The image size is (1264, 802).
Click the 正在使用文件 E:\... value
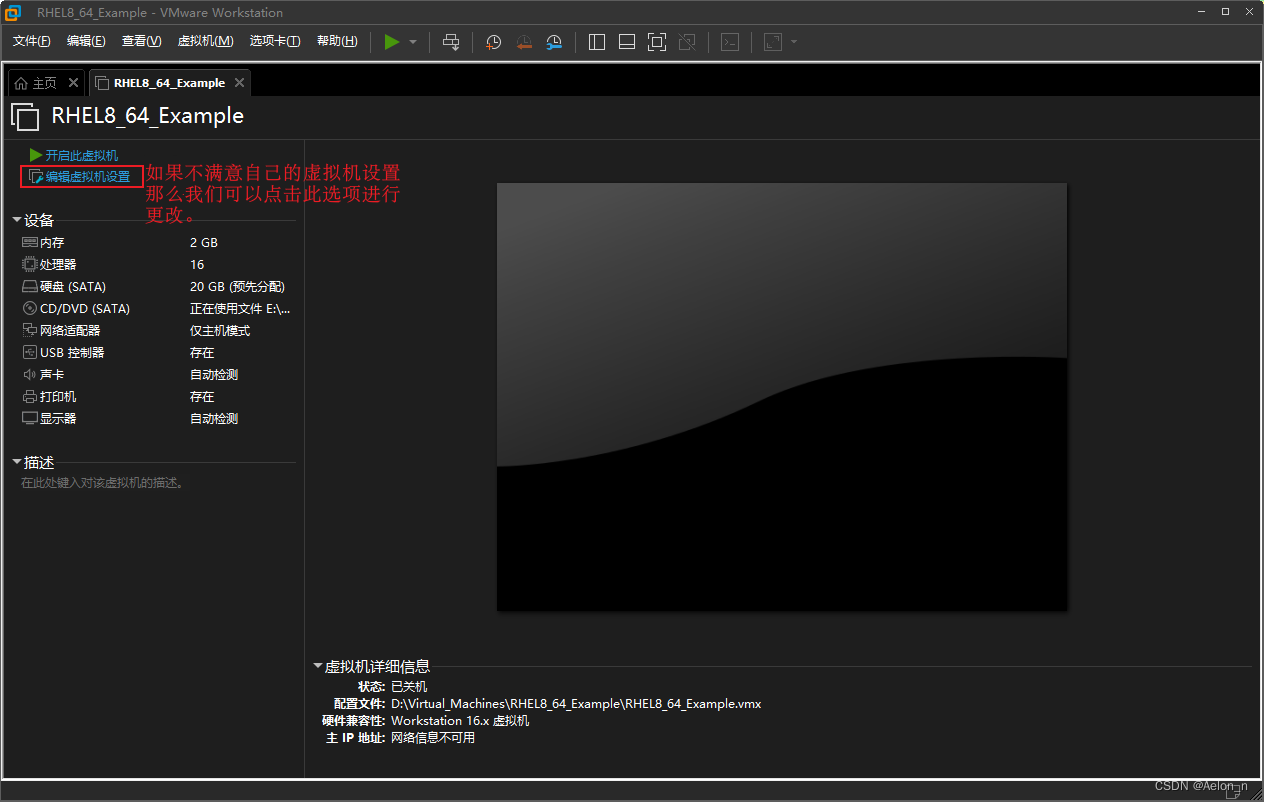pos(240,308)
